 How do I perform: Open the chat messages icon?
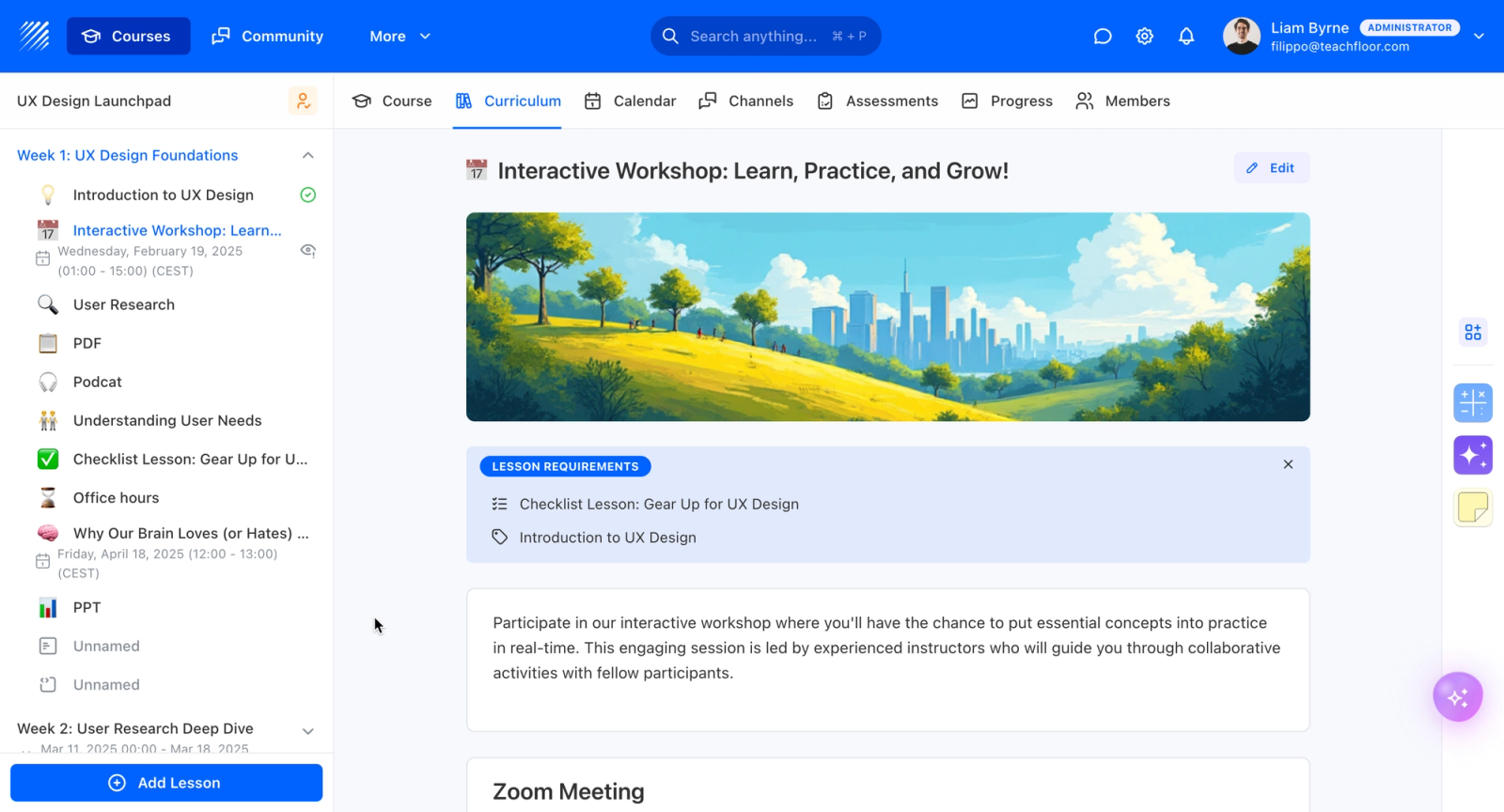click(x=1103, y=36)
